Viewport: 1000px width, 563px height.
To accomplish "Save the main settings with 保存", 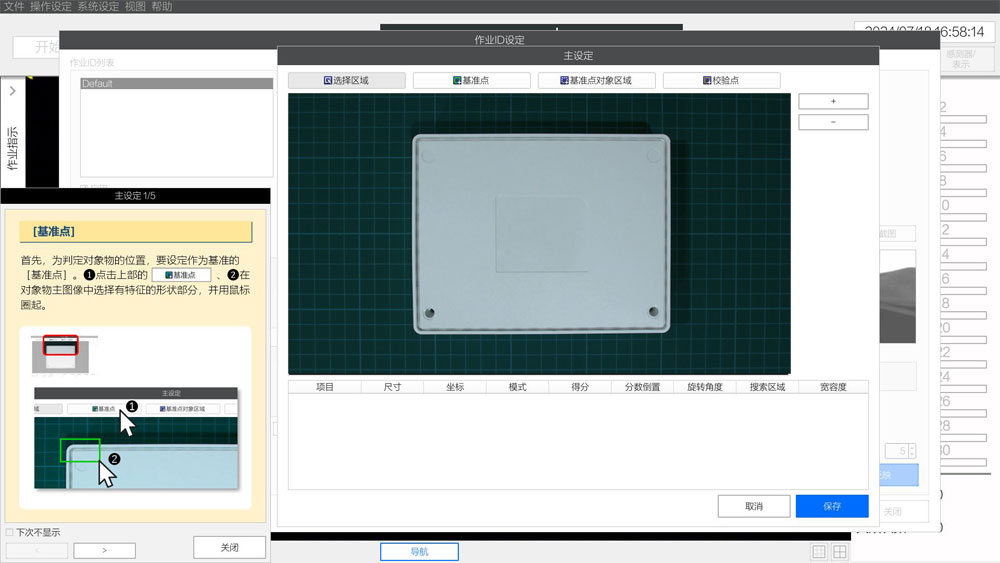I will click(831, 506).
